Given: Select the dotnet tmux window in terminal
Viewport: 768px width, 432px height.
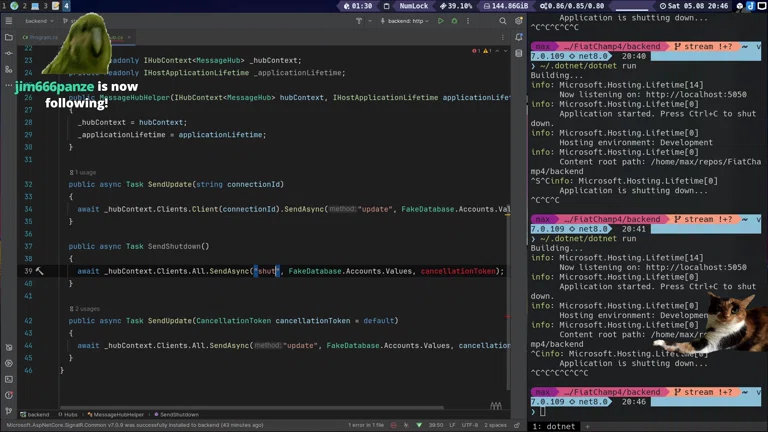Looking at the screenshot, I should pos(554,426).
